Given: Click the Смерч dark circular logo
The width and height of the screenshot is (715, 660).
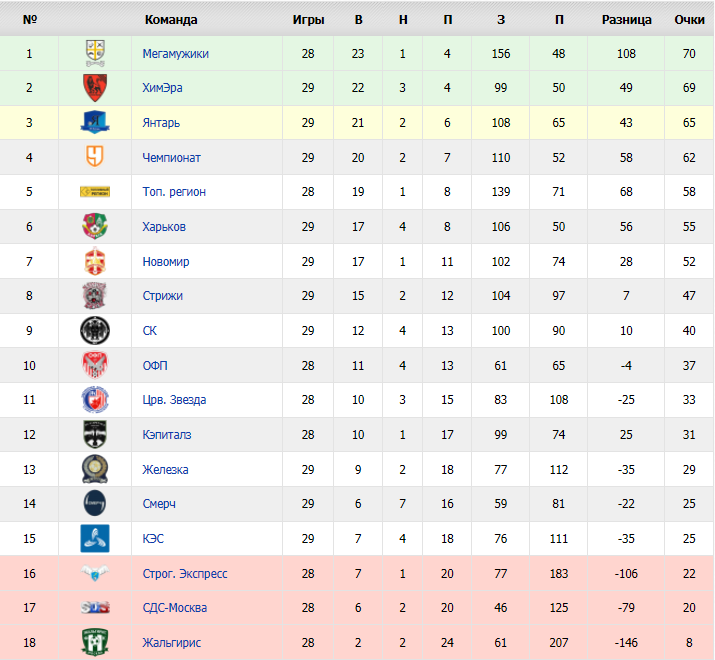Looking at the screenshot, I should click(95, 504).
